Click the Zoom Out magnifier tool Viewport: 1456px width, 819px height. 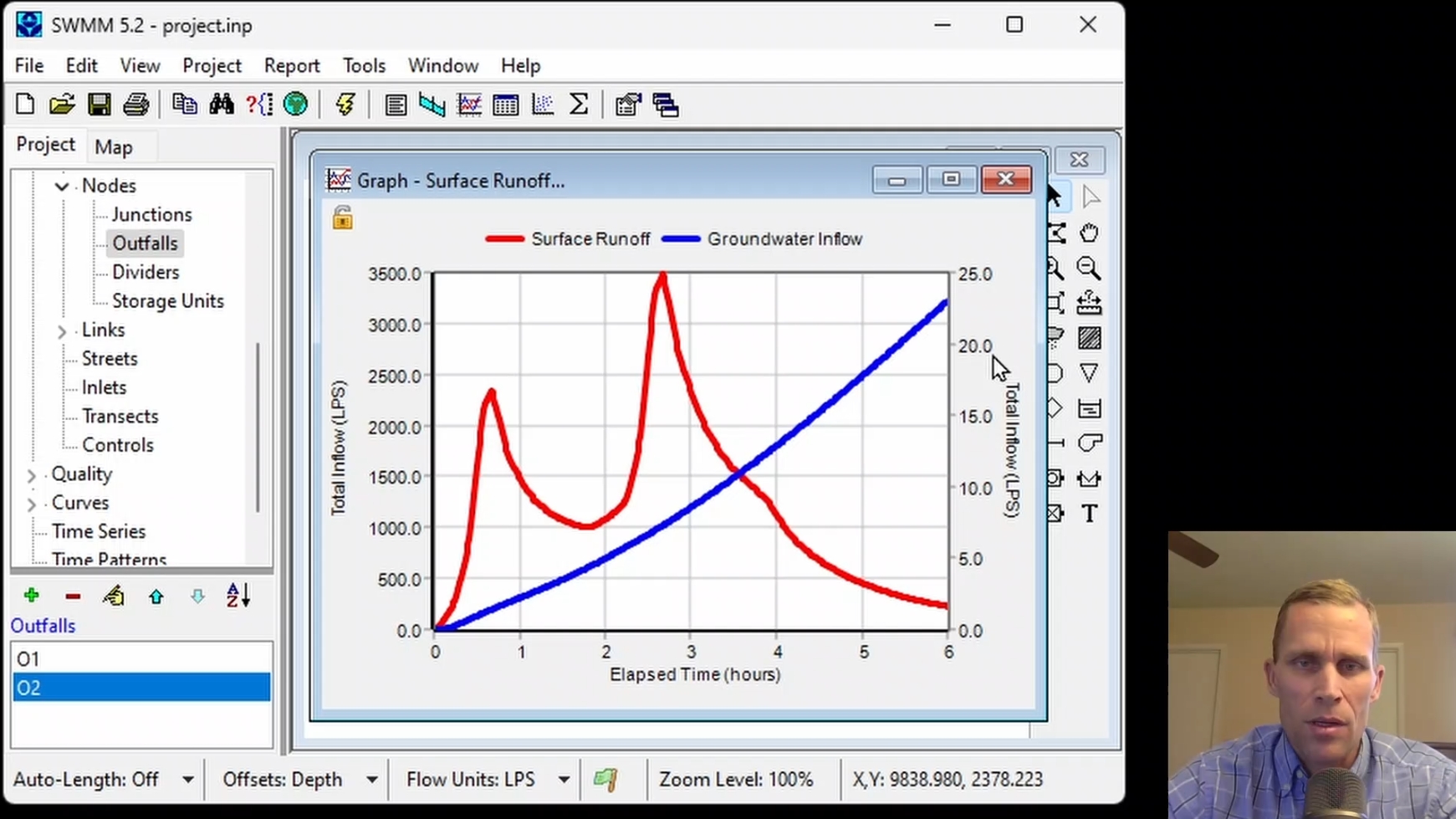1089,268
